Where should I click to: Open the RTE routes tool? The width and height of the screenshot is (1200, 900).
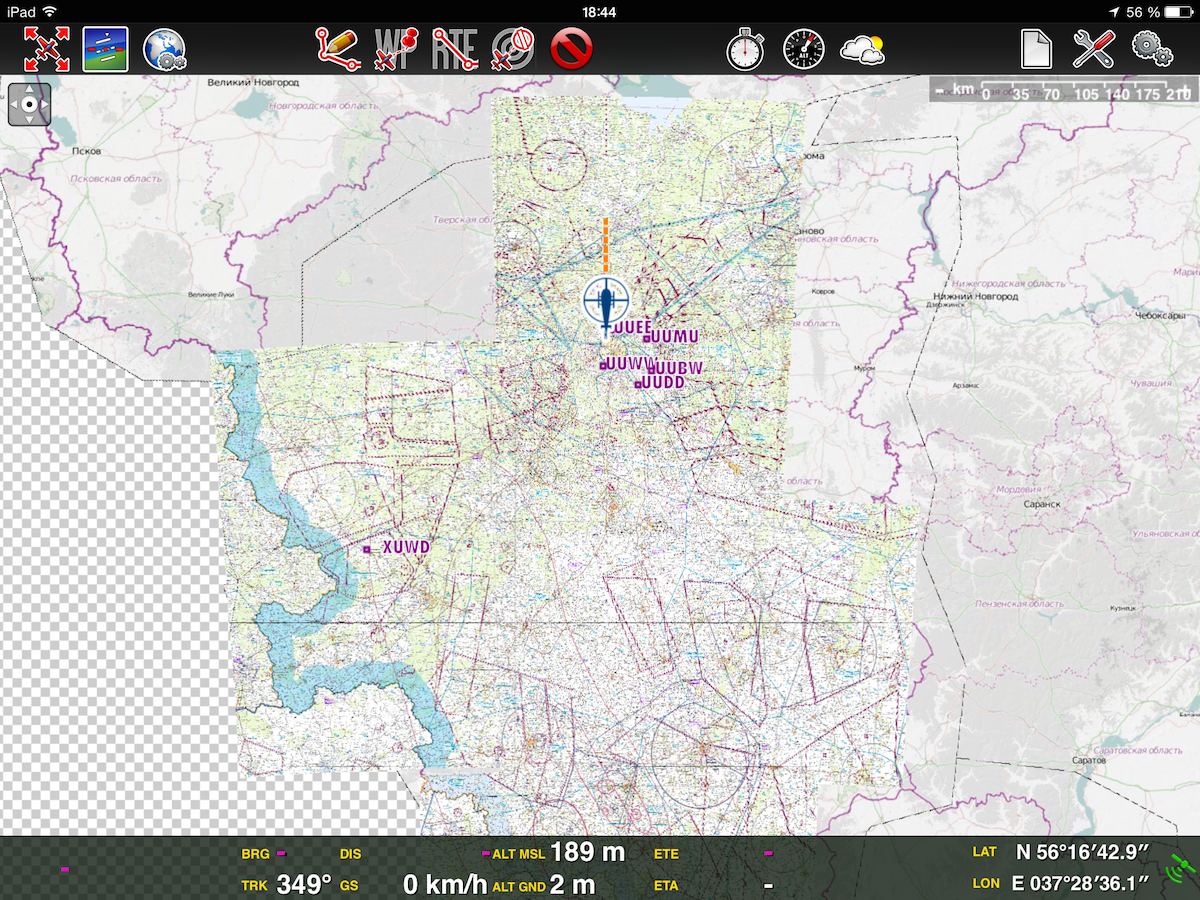[455, 48]
